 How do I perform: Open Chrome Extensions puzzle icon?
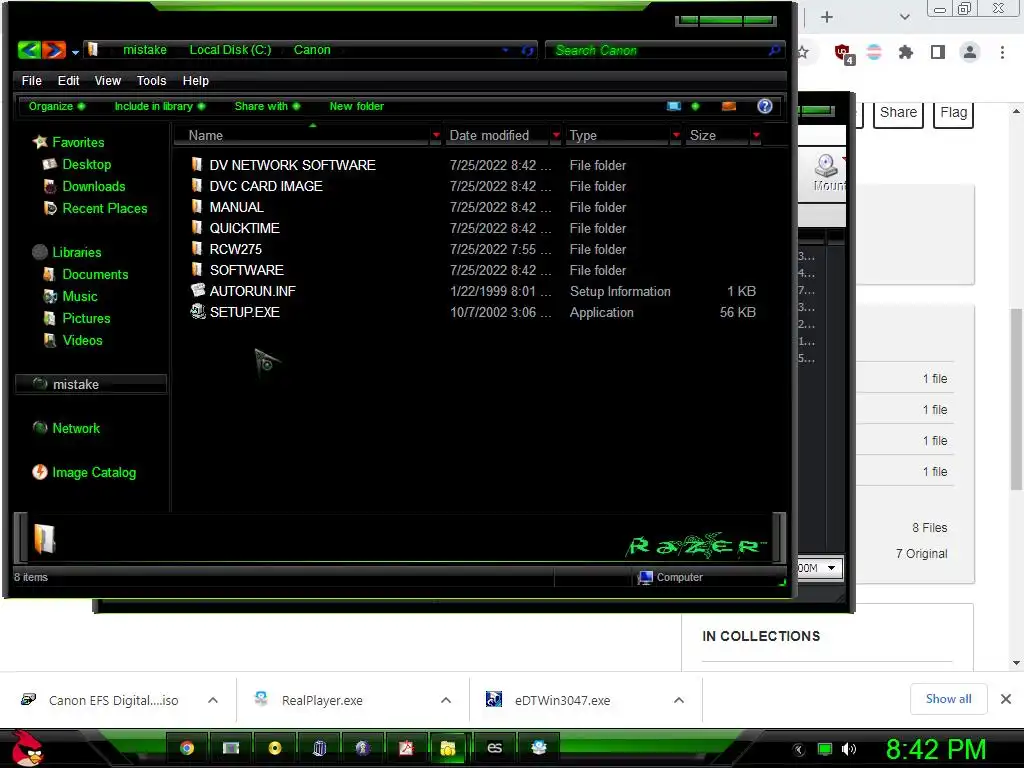coord(906,52)
